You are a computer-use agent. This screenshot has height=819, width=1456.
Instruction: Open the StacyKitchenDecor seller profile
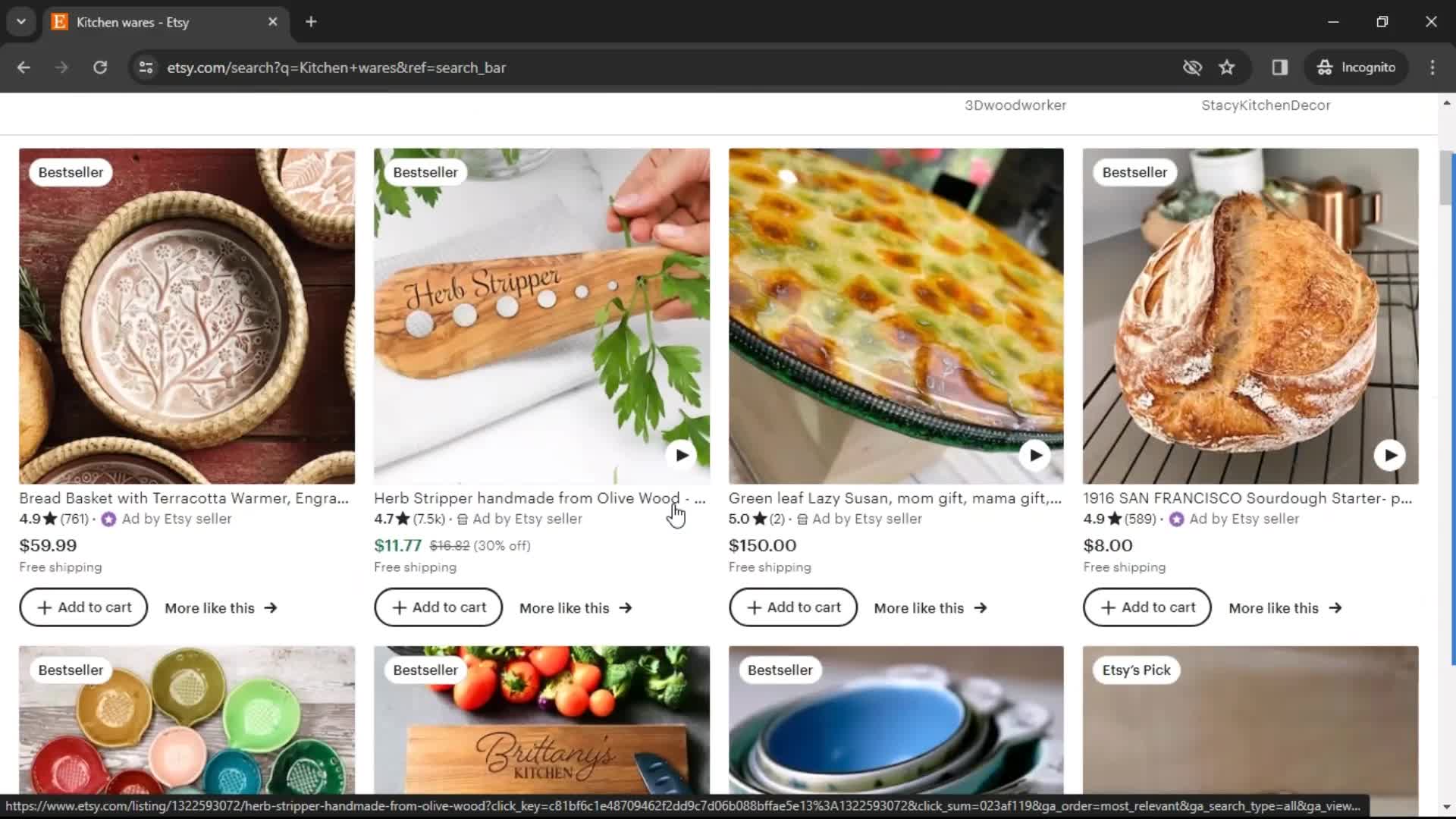click(x=1266, y=104)
